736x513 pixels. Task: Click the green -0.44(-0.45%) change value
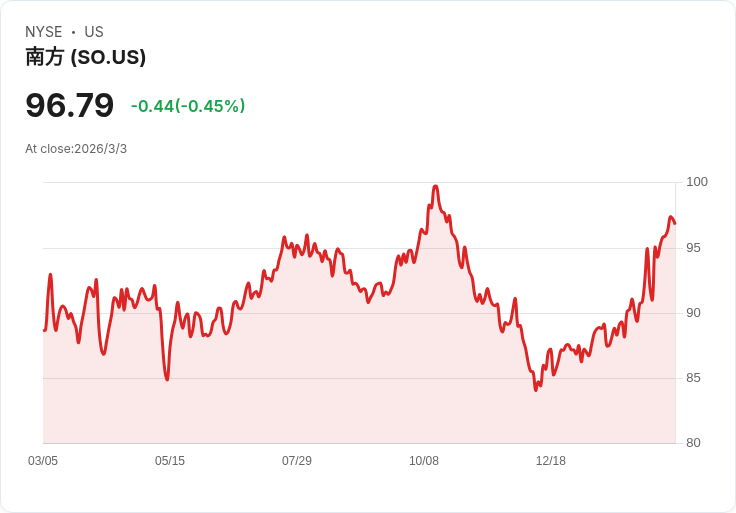tap(188, 106)
